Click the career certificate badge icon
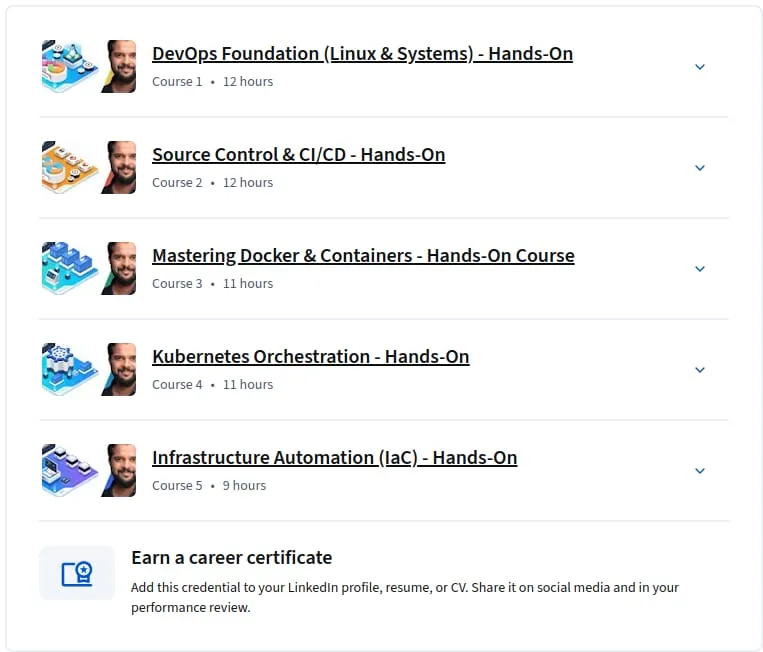763x652 pixels. [77, 573]
